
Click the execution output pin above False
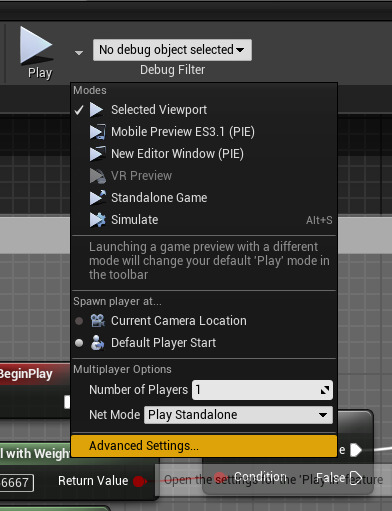coord(356,450)
